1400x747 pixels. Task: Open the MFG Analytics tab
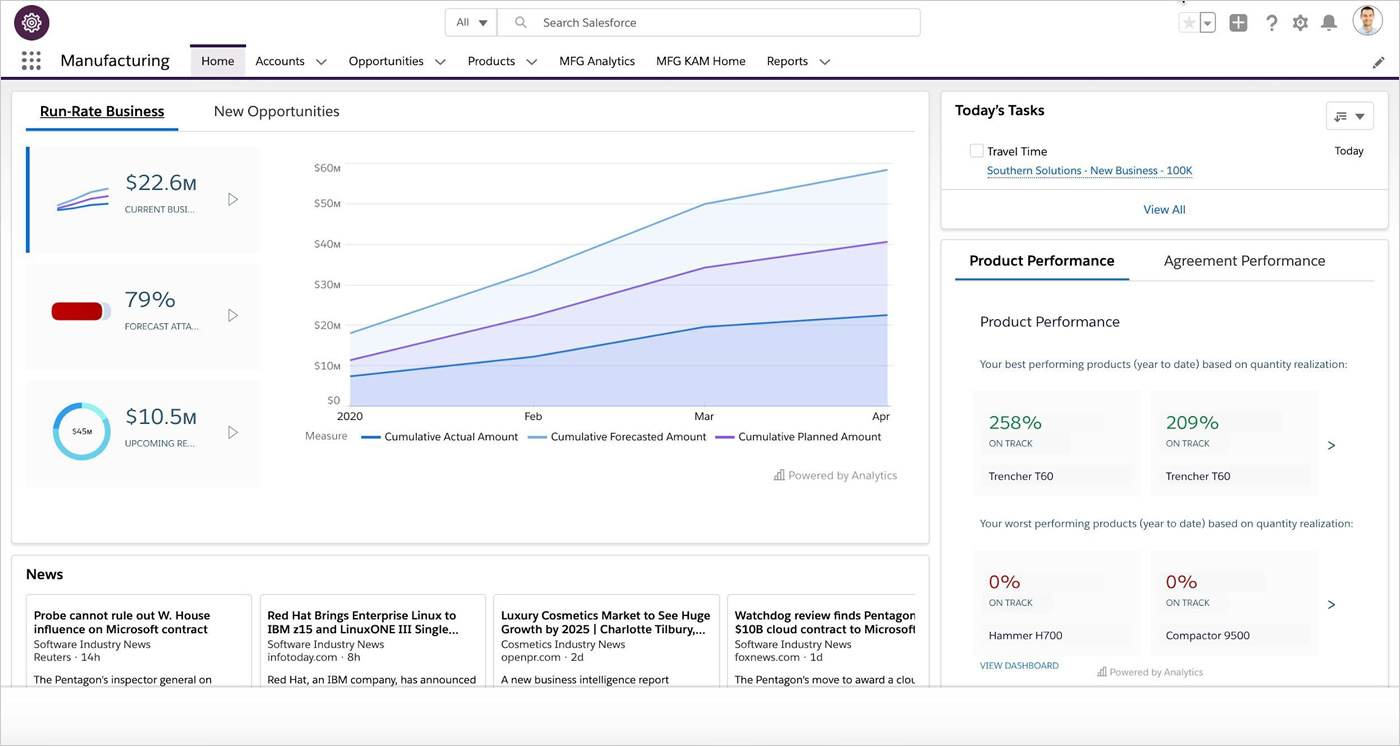point(597,61)
